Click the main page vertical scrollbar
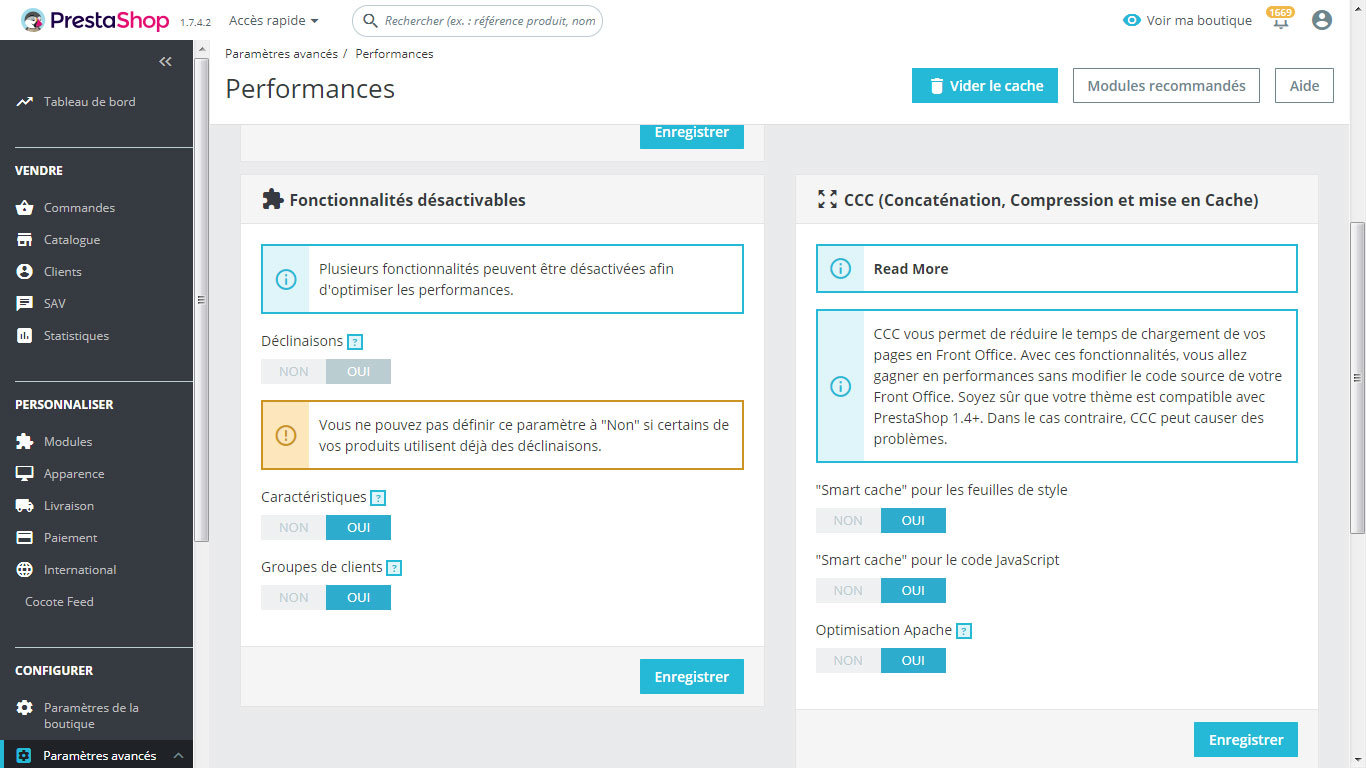This screenshot has width=1366, height=768. coord(1357,378)
